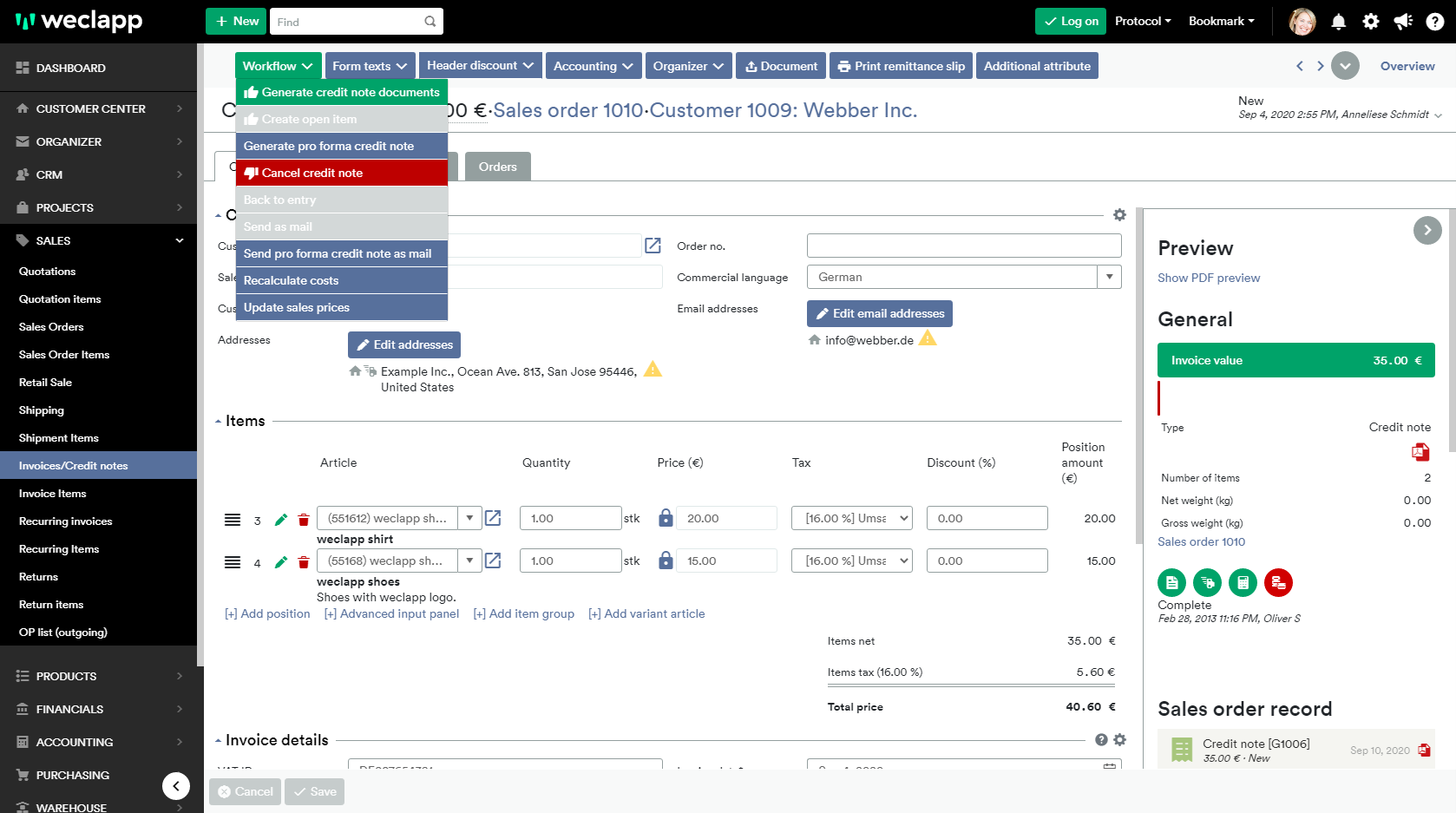Click Edit addresses button
The width and height of the screenshot is (1456, 813).
[x=404, y=344]
